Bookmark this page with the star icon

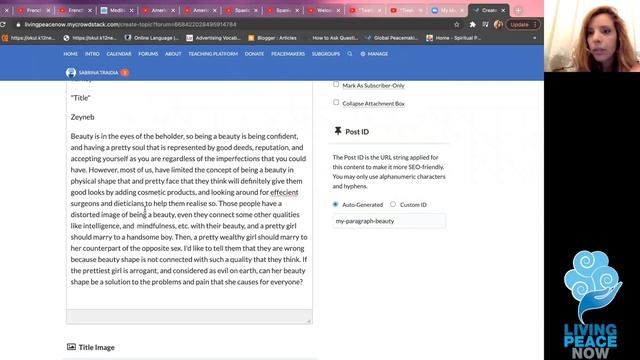point(457,24)
